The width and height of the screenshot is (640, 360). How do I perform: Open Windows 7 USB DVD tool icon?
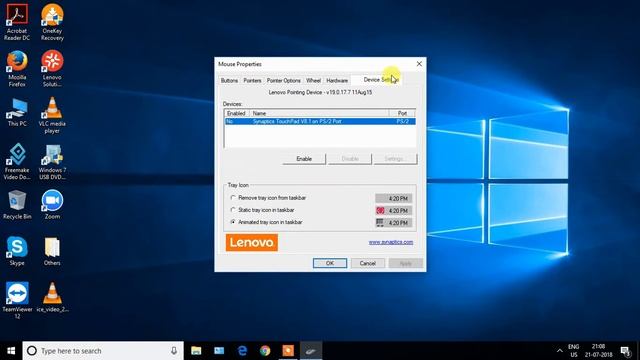[x=52, y=161]
